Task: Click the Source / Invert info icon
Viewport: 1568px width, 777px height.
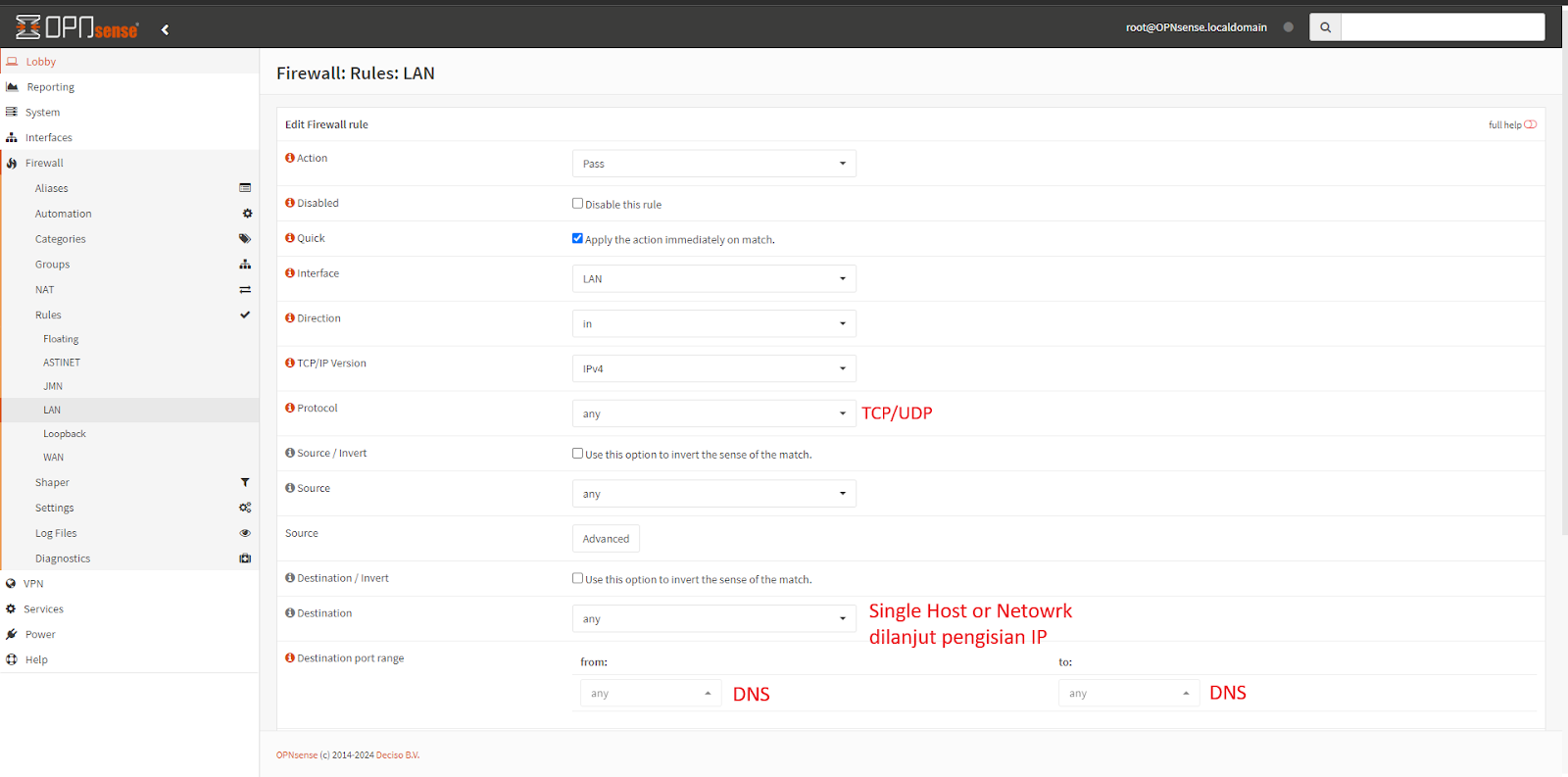Action: 290,453
